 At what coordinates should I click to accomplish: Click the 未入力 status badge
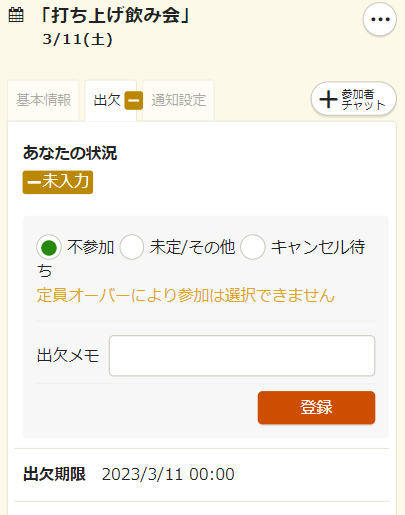point(58,182)
